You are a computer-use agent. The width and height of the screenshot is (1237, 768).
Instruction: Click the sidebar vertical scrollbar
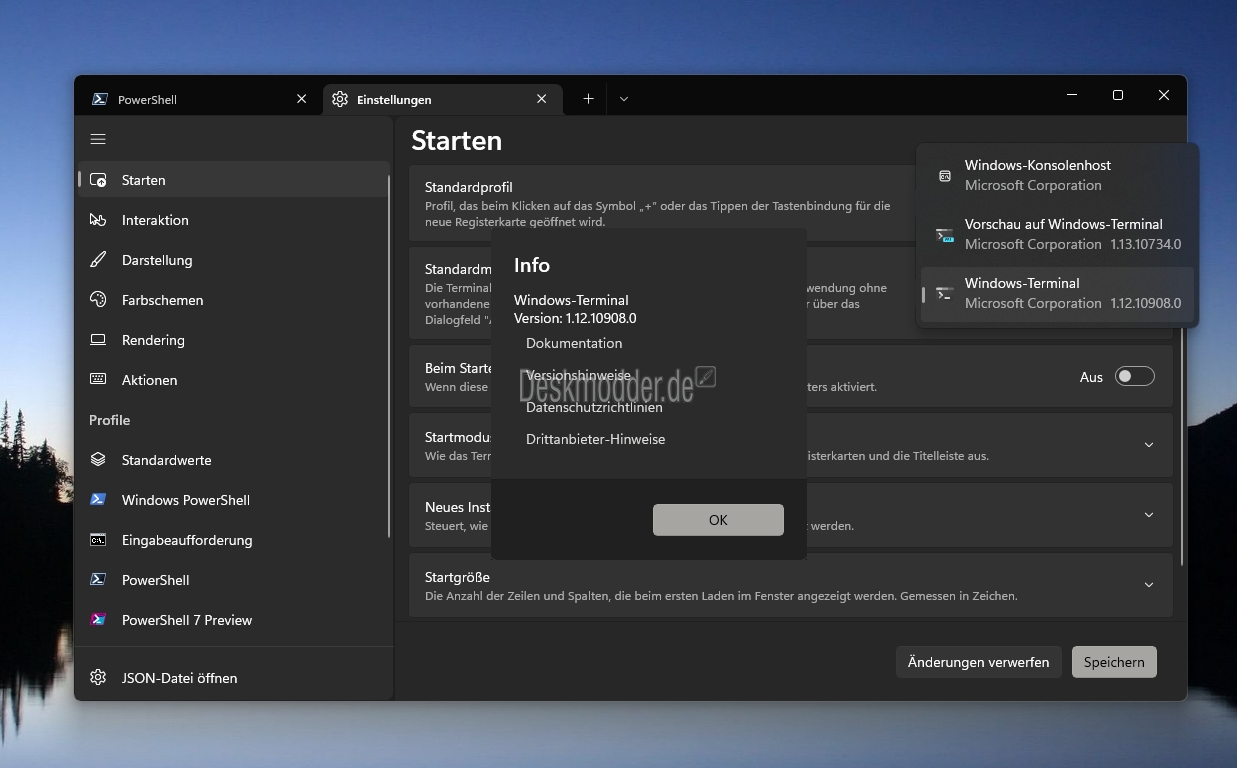click(x=390, y=355)
